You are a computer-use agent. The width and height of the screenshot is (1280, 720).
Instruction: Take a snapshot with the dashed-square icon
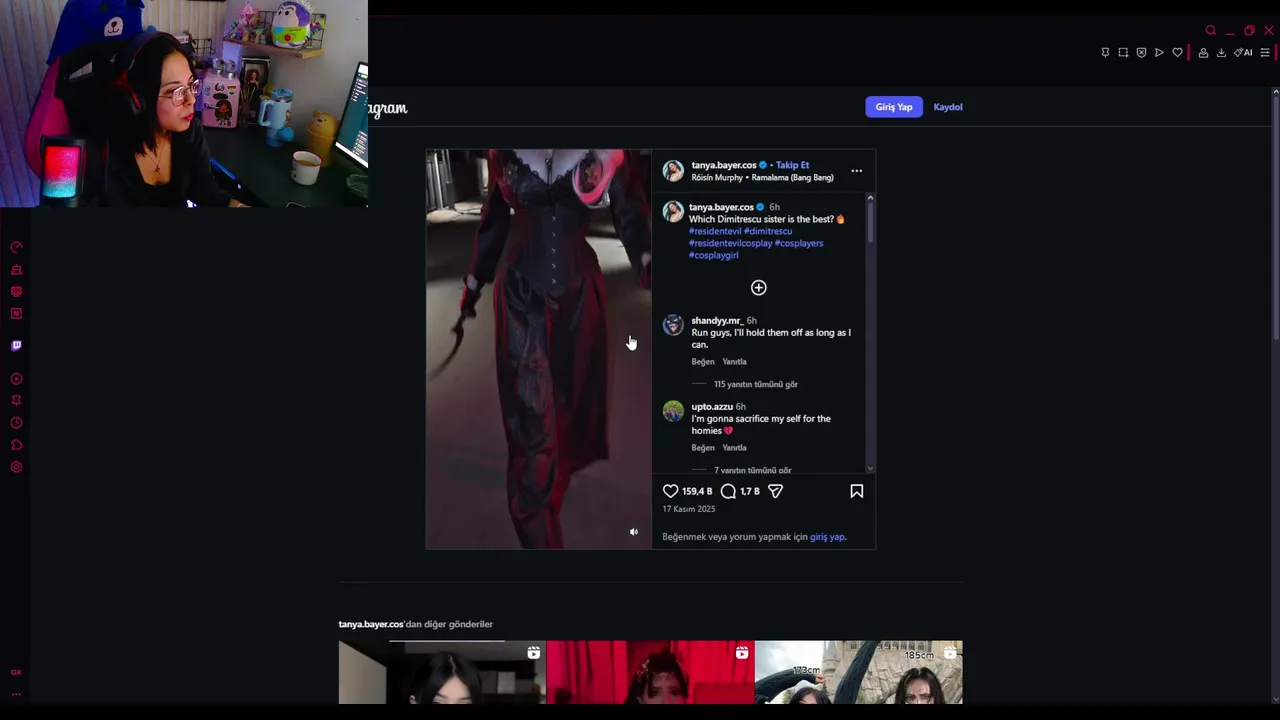pos(1123,53)
